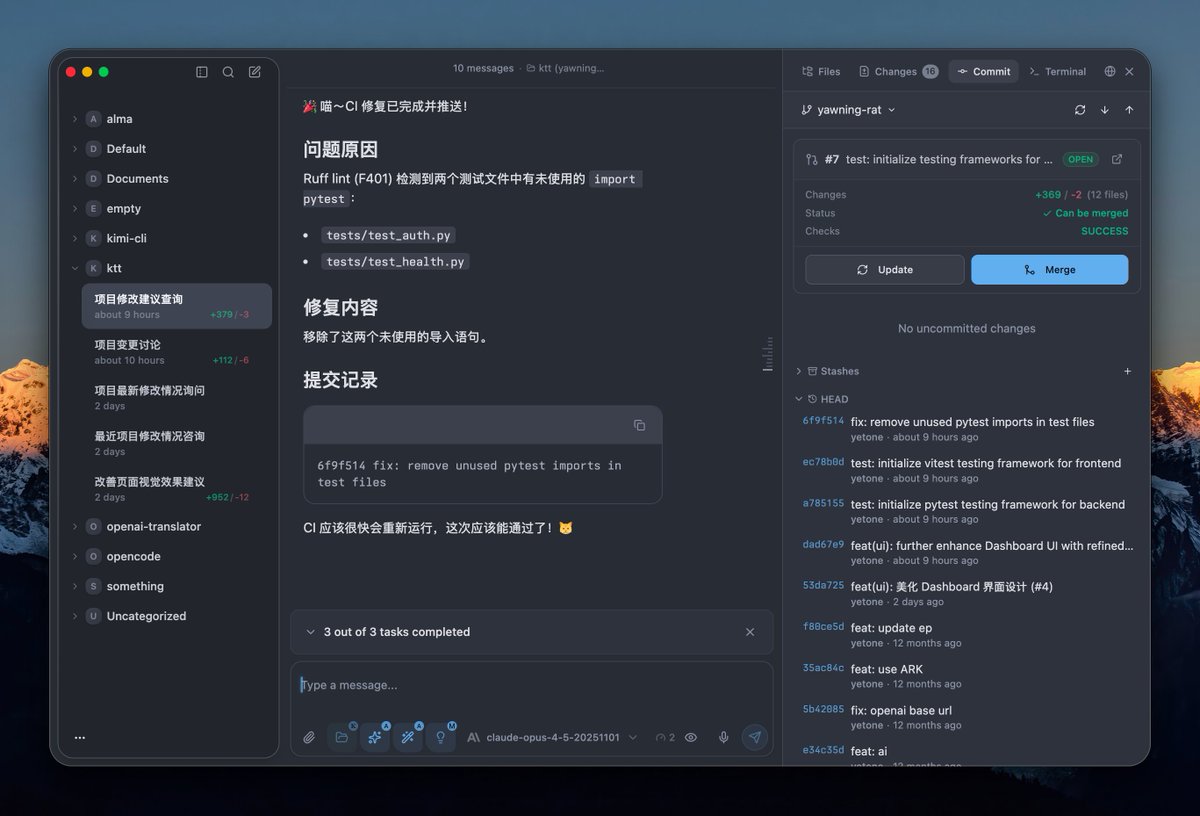This screenshot has height=816, width=1200.
Task: Select commit 6f9f514 in HEAD list
Action: pos(968,429)
